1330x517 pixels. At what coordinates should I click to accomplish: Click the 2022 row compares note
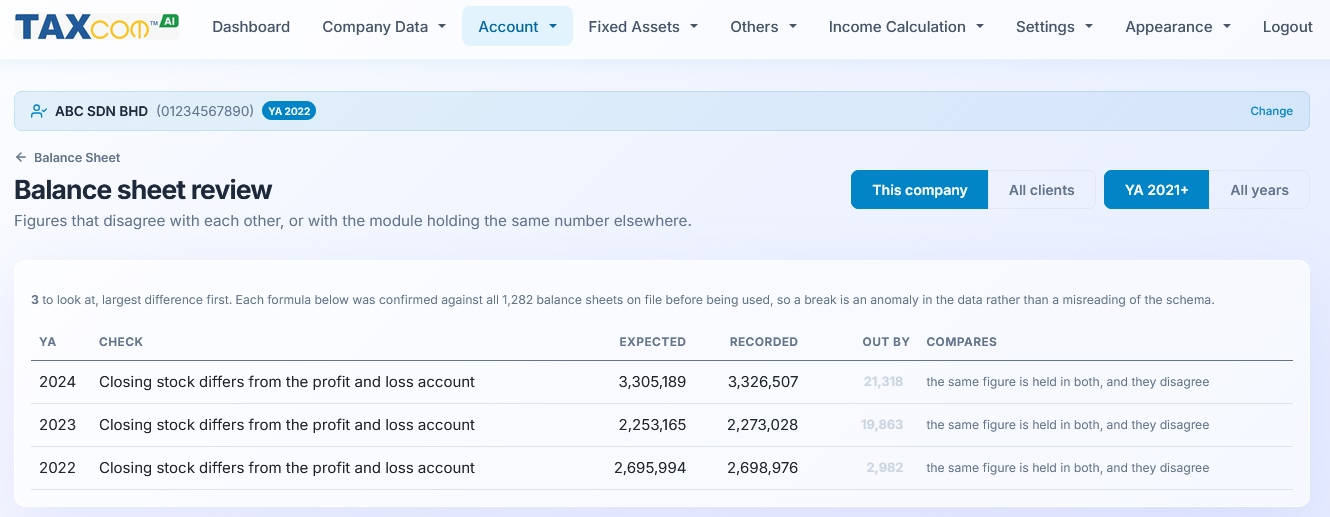(x=1068, y=468)
